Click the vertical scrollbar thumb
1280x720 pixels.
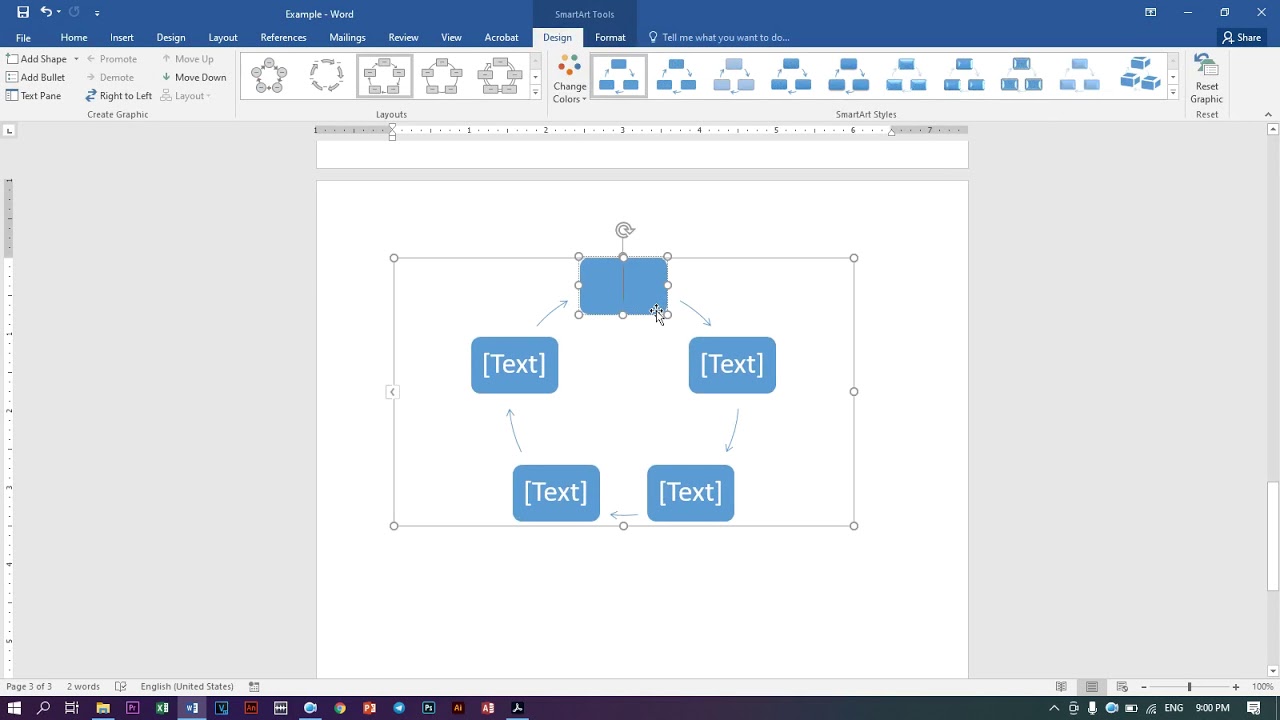pyautogui.click(x=1272, y=537)
